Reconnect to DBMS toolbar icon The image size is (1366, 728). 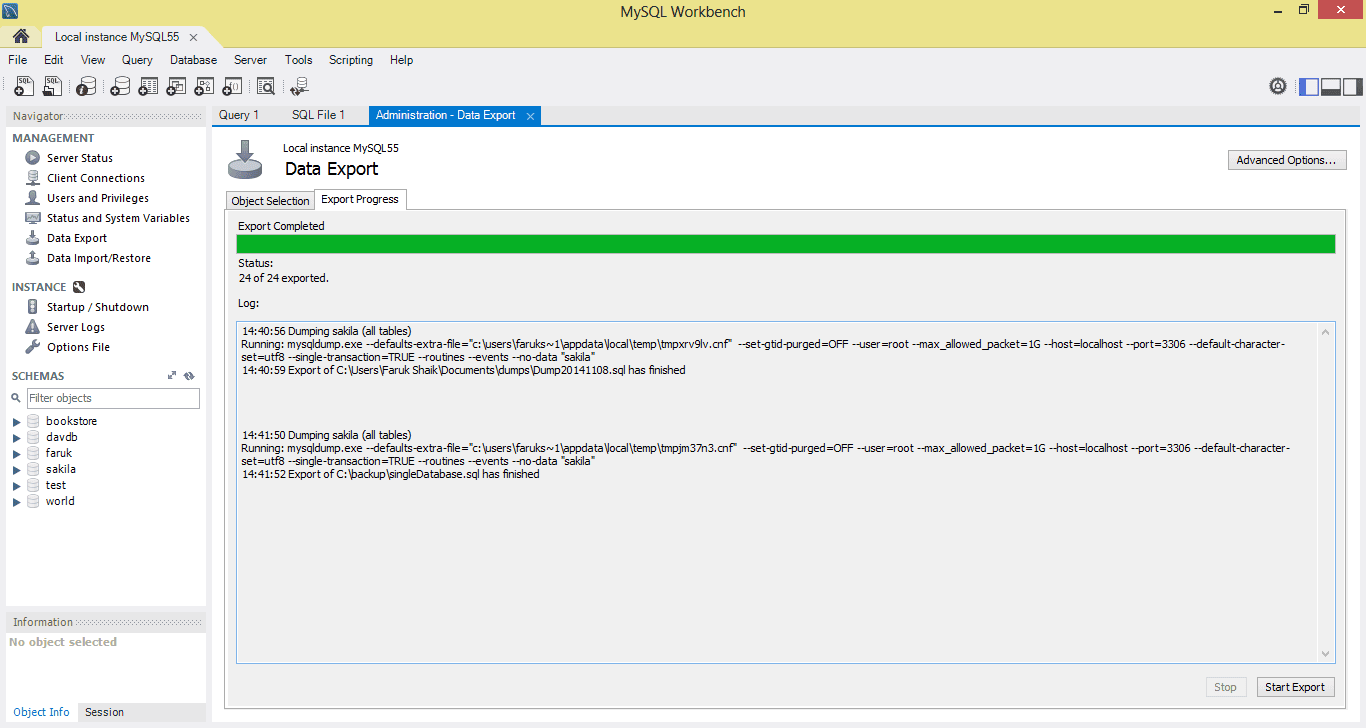pos(299,87)
